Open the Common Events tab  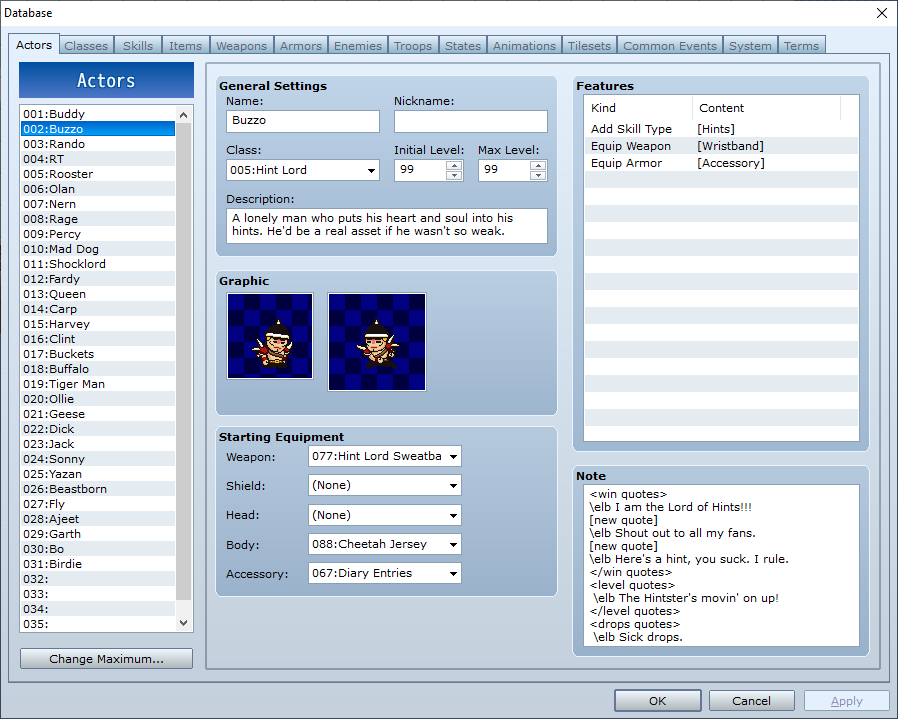pos(669,46)
